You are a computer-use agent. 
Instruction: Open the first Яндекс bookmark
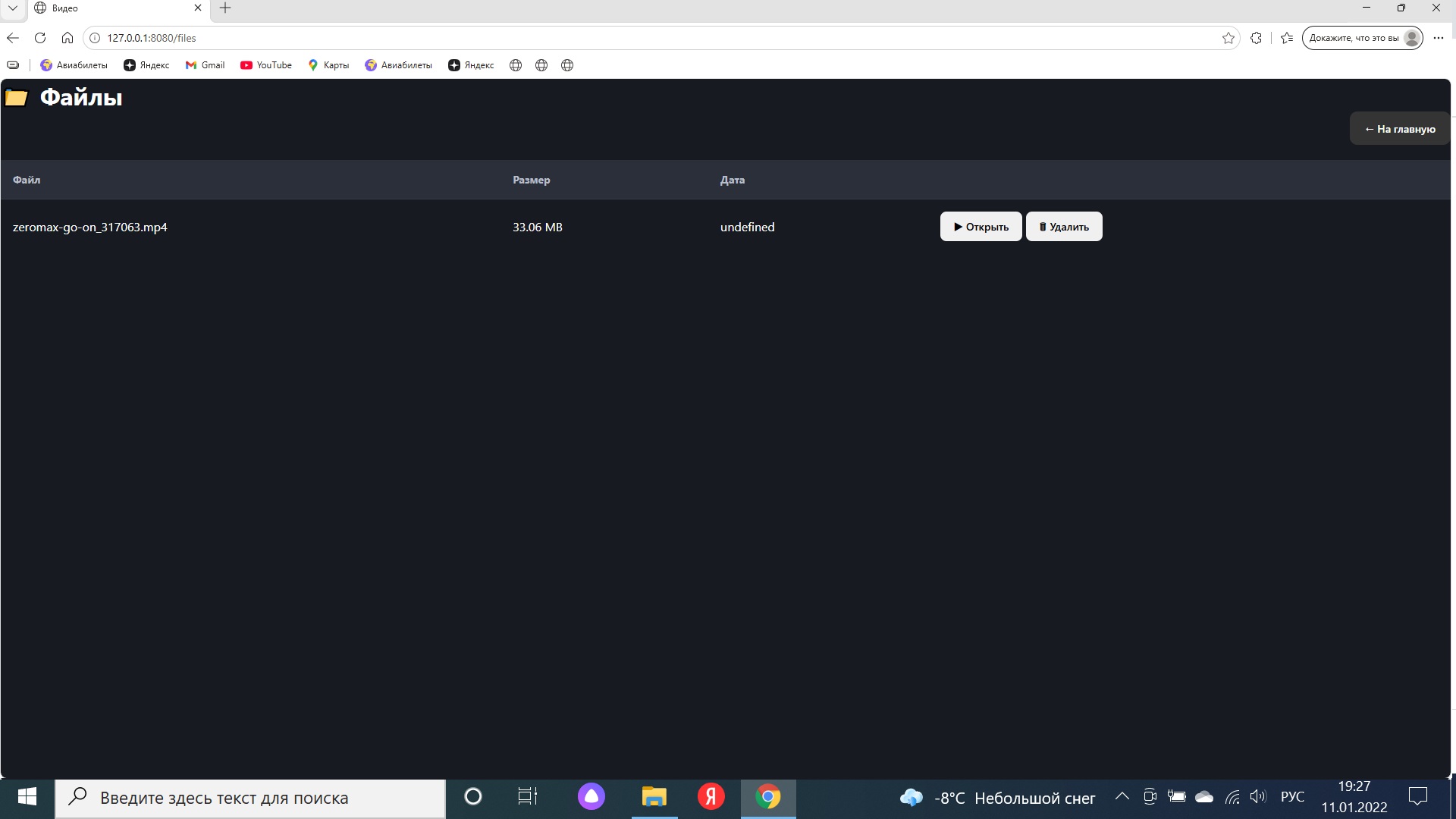coord(146,65)
